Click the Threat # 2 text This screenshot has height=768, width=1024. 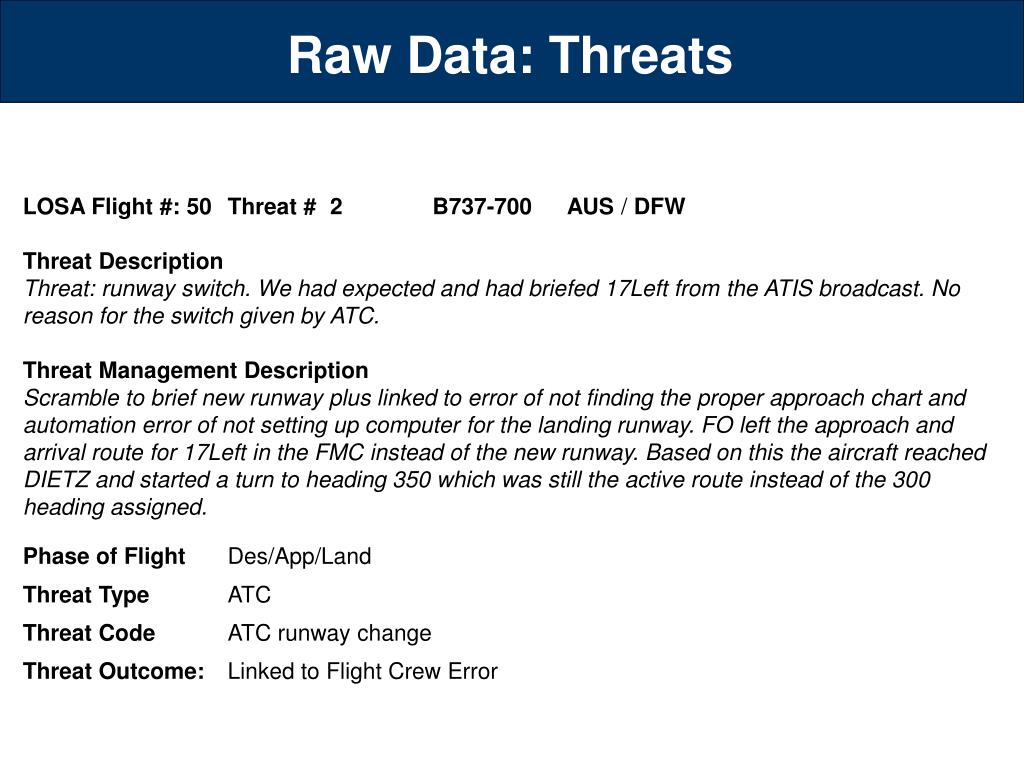click(285, 206)
